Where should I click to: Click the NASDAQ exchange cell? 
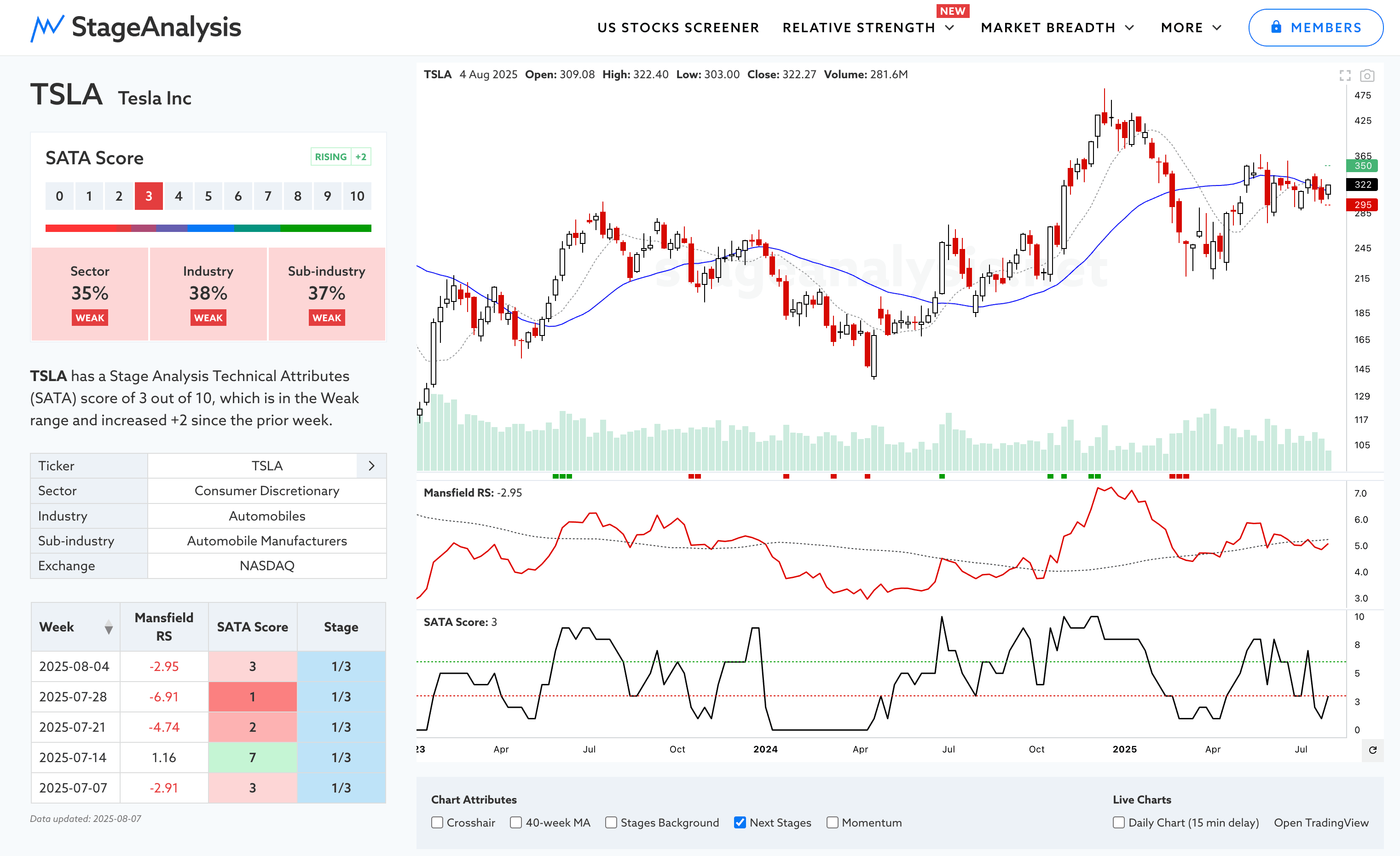tap(267, 566)
